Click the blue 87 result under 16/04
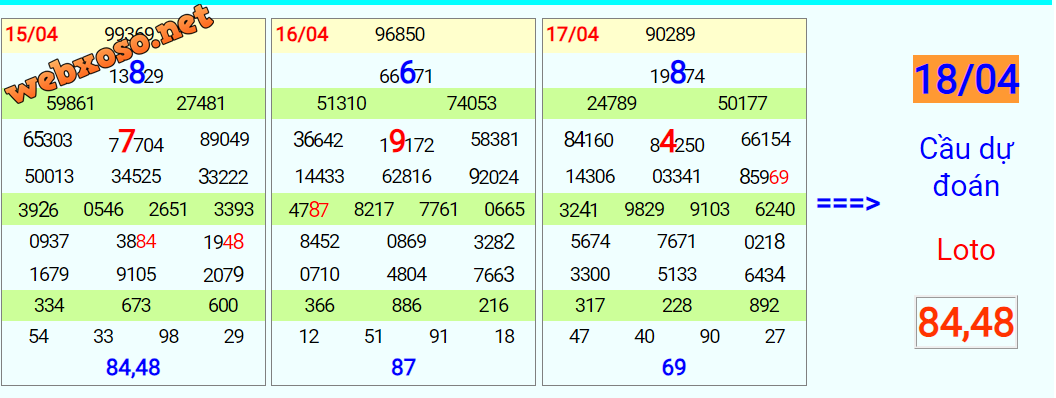 pos(403,368)
